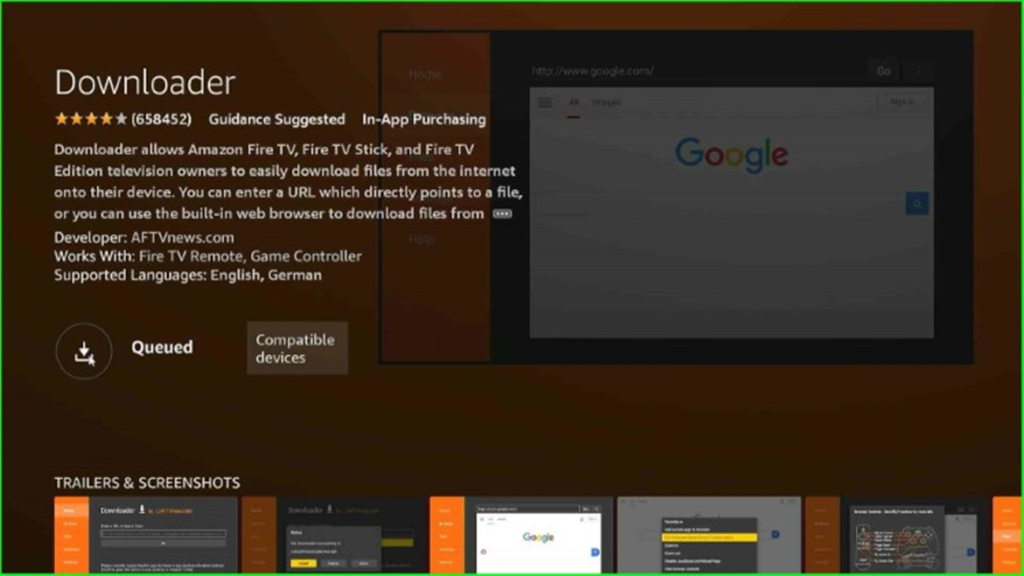This screenshot has width=1024, height=576.
Task: Click the Queued download icon button
Action: pyautogui.click(x=84, y=351)
